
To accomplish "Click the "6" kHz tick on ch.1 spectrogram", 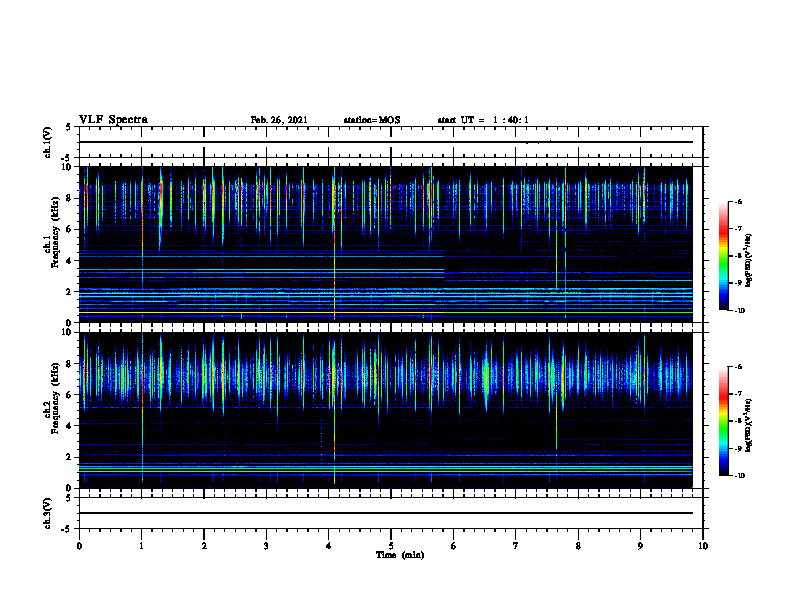I will click(69, 230).
